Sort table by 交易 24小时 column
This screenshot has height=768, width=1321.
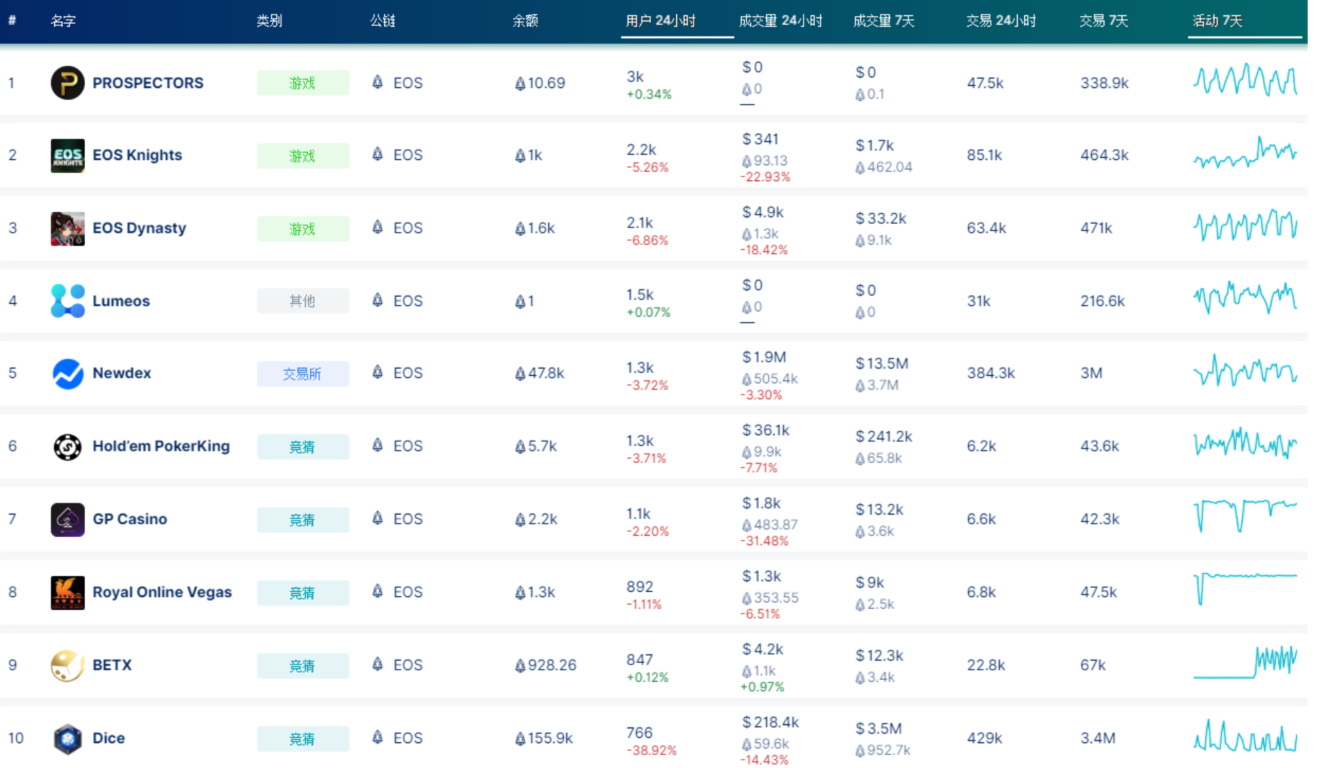(x=1002, y=20)
